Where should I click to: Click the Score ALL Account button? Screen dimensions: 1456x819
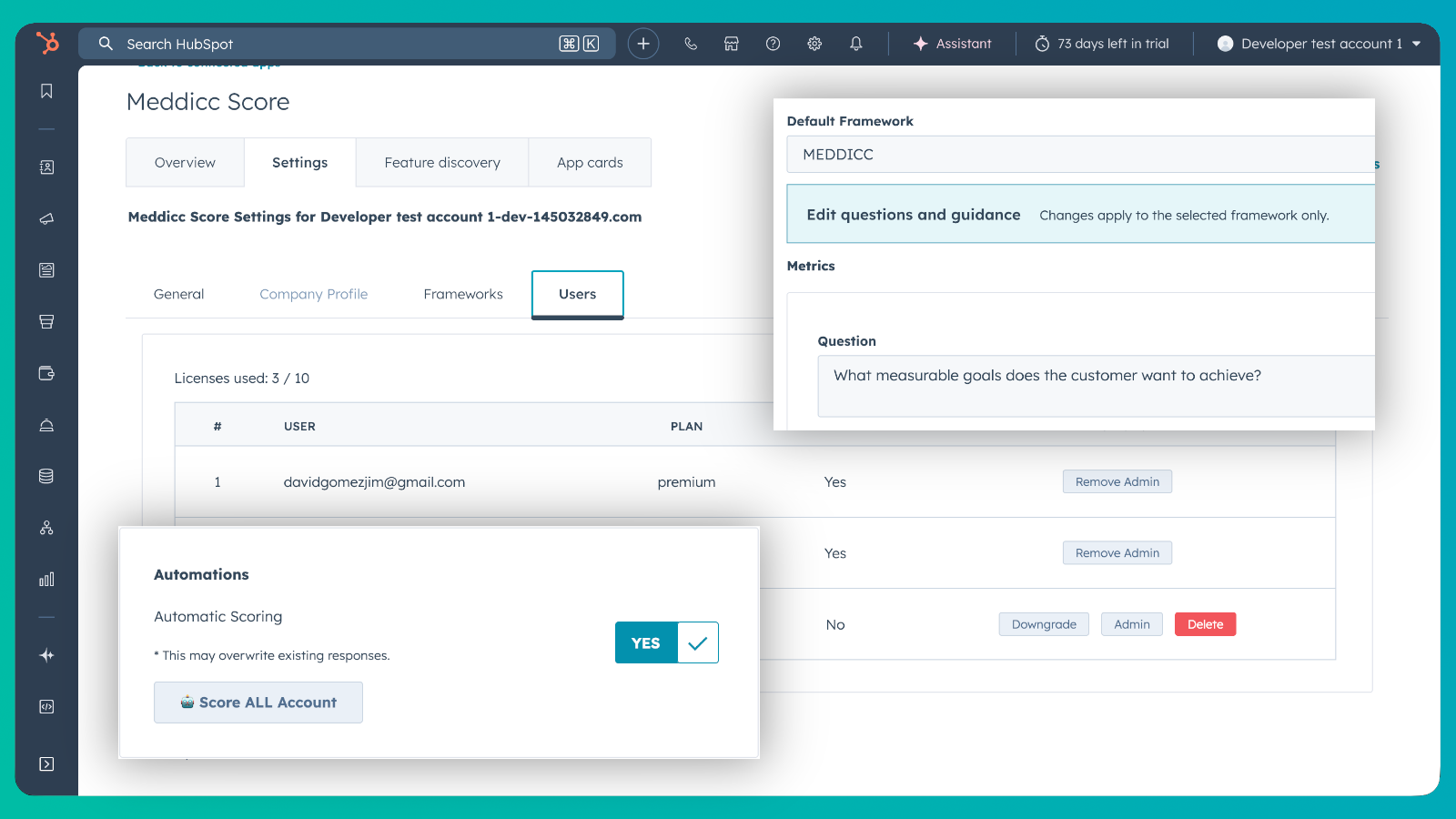[258, 702]
